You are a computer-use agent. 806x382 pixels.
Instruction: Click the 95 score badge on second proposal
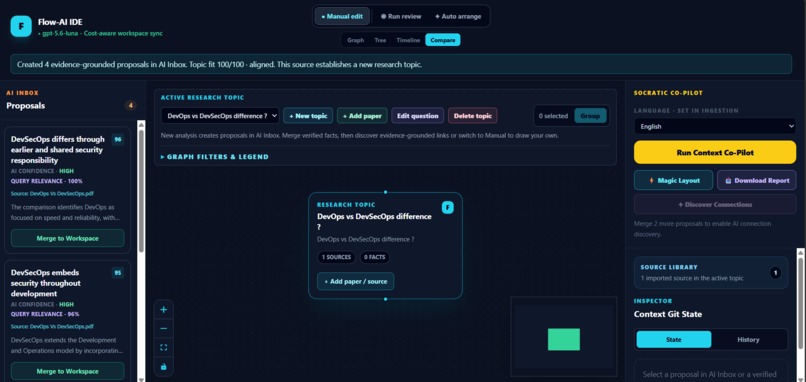coord(118,273)
